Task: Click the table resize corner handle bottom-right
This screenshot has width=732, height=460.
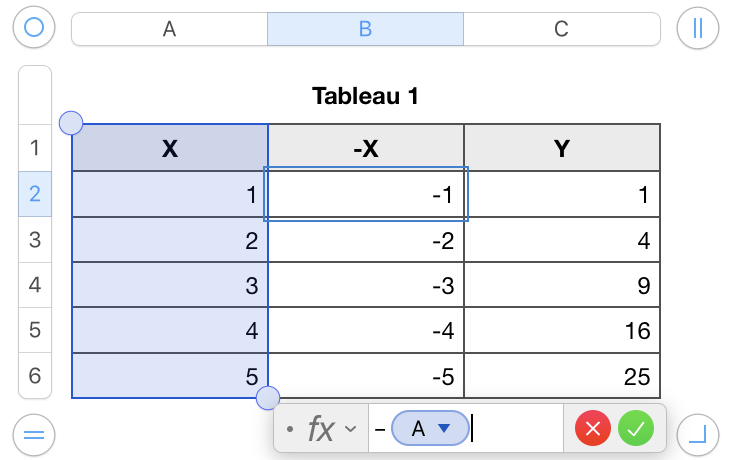Action: click(697, 435)
